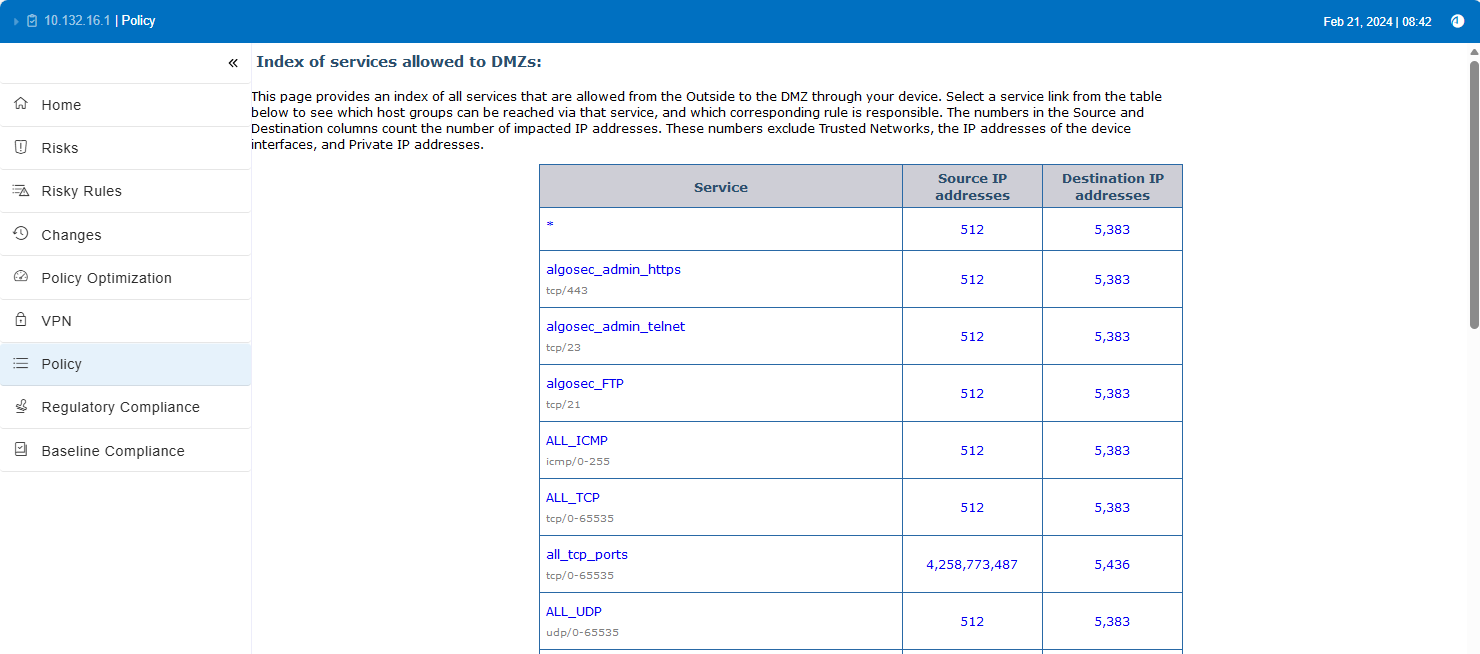Click the Regulatory Compliance stamp icon

21,407
